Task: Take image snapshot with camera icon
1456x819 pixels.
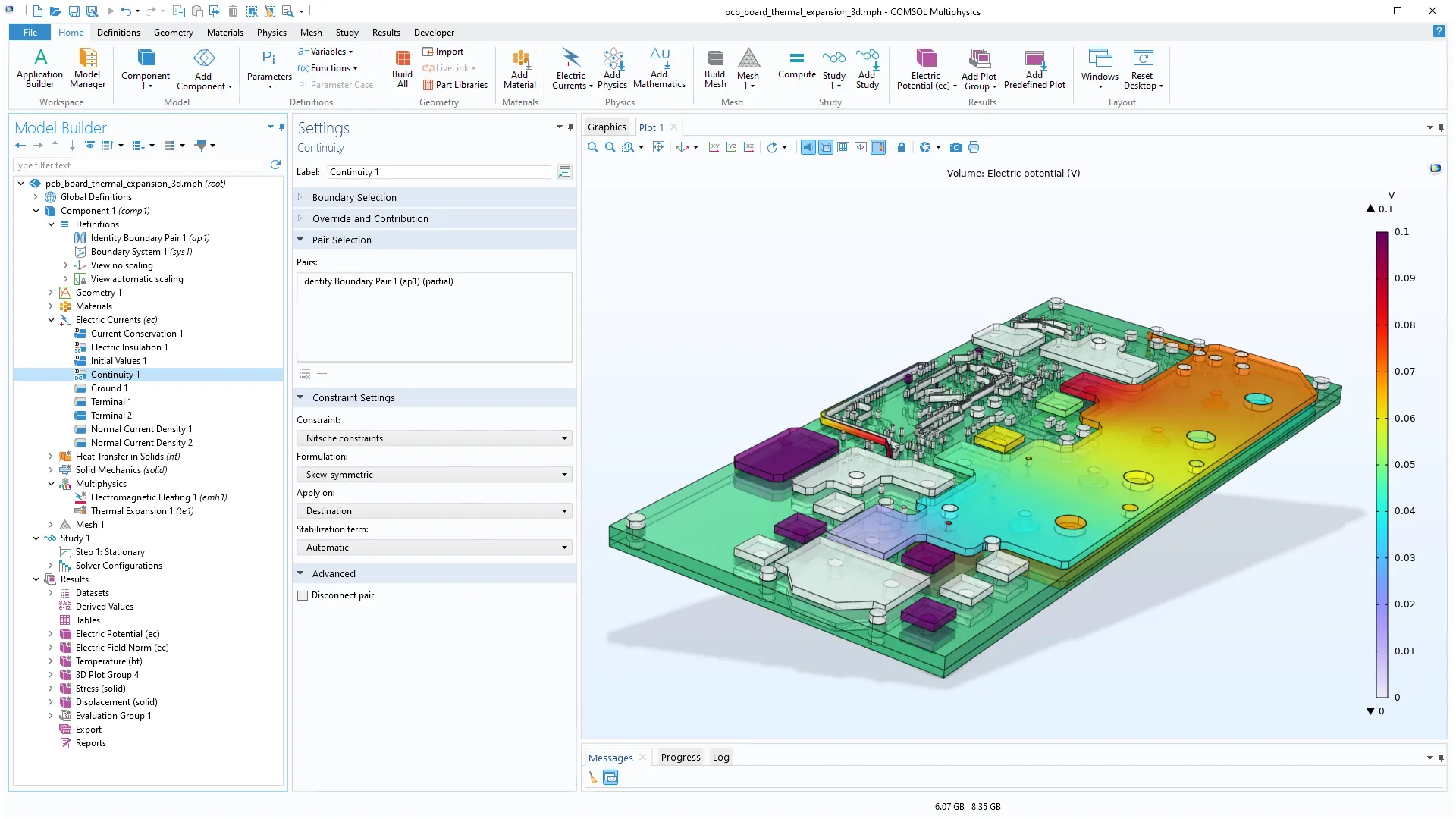Action: coord(955,147)
